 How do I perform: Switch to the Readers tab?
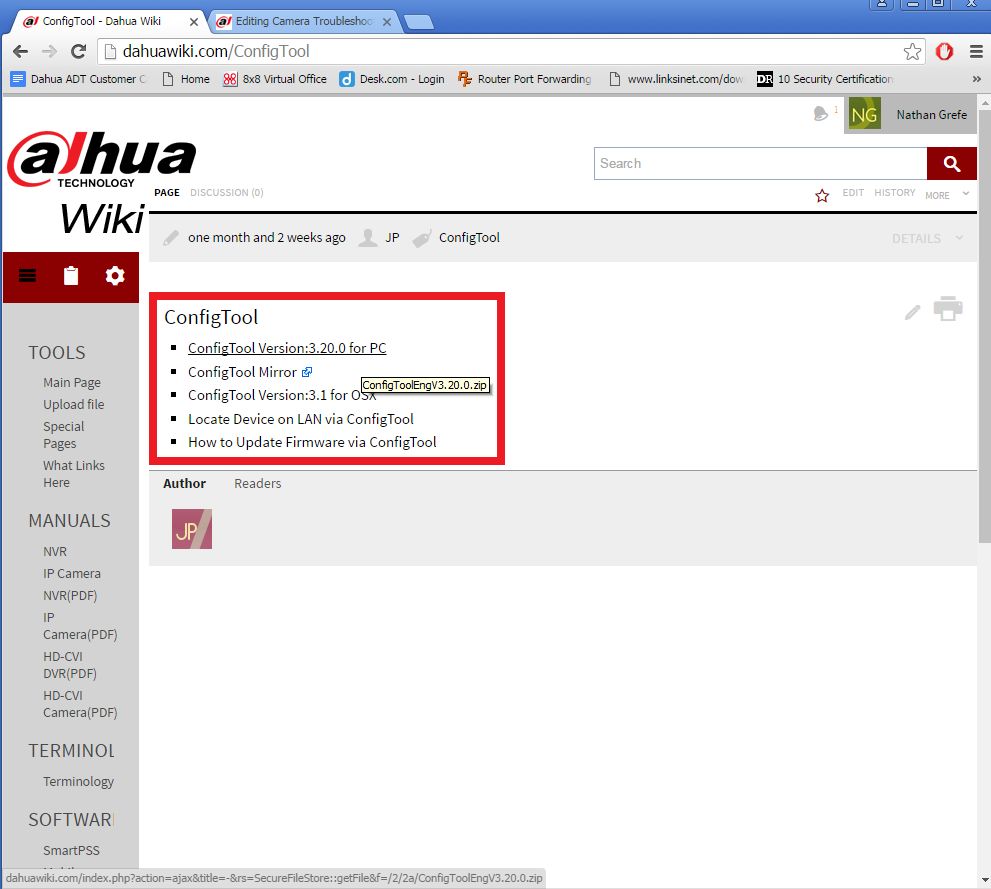click(x=257, y=483)
